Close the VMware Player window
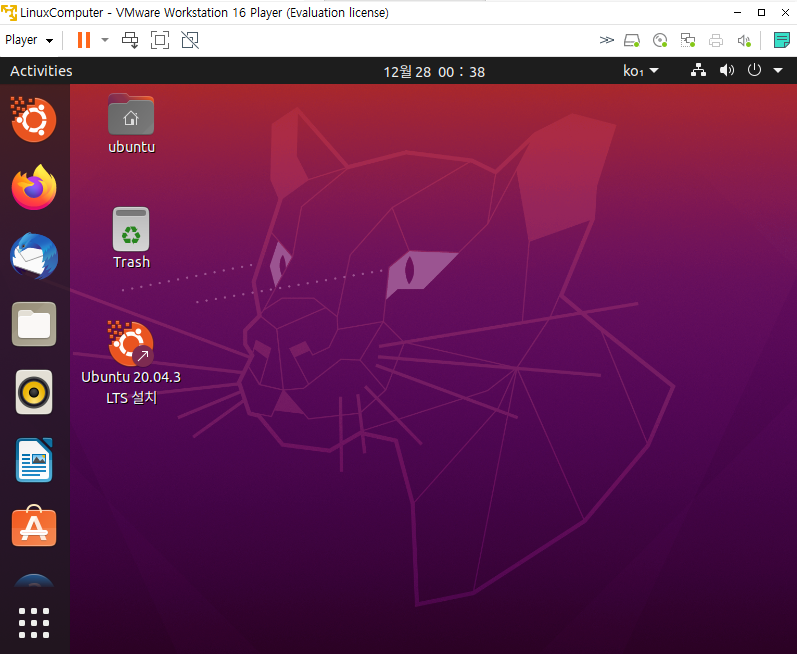 coord(785,13)
